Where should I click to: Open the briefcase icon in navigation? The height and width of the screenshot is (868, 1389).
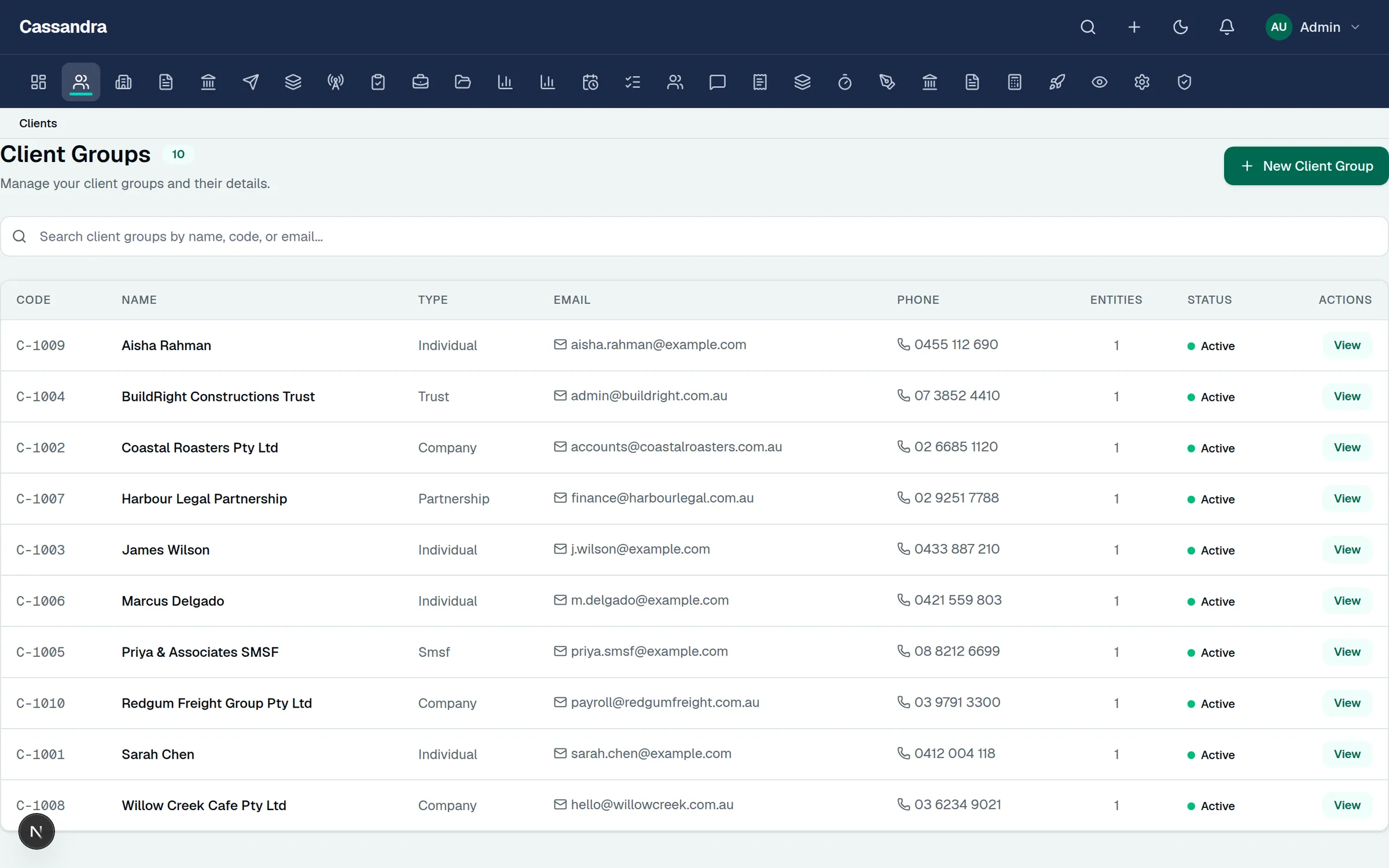[x=420, y=82]
